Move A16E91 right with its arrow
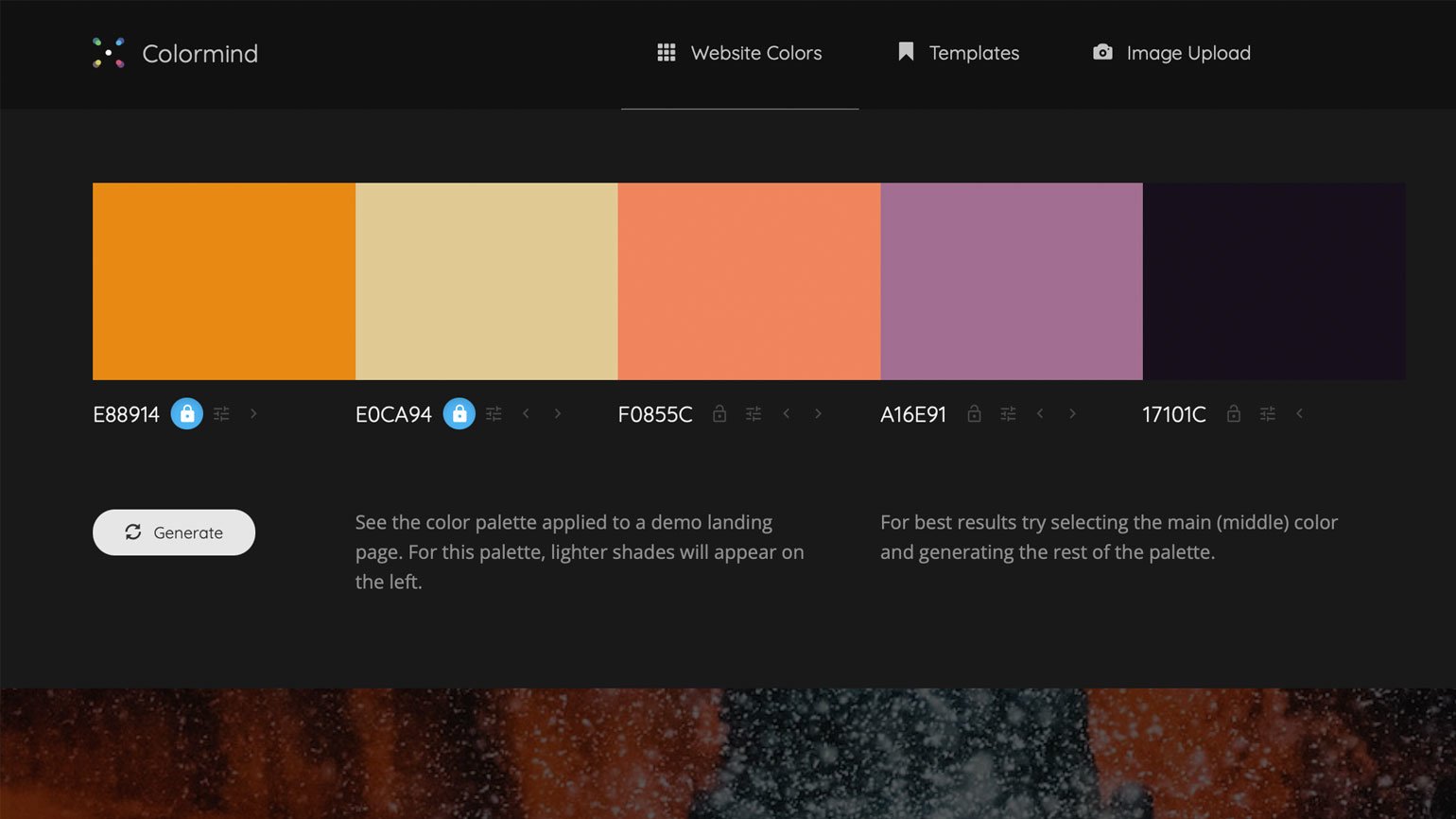1456x819 pixels. click(x=1072, y=413)
